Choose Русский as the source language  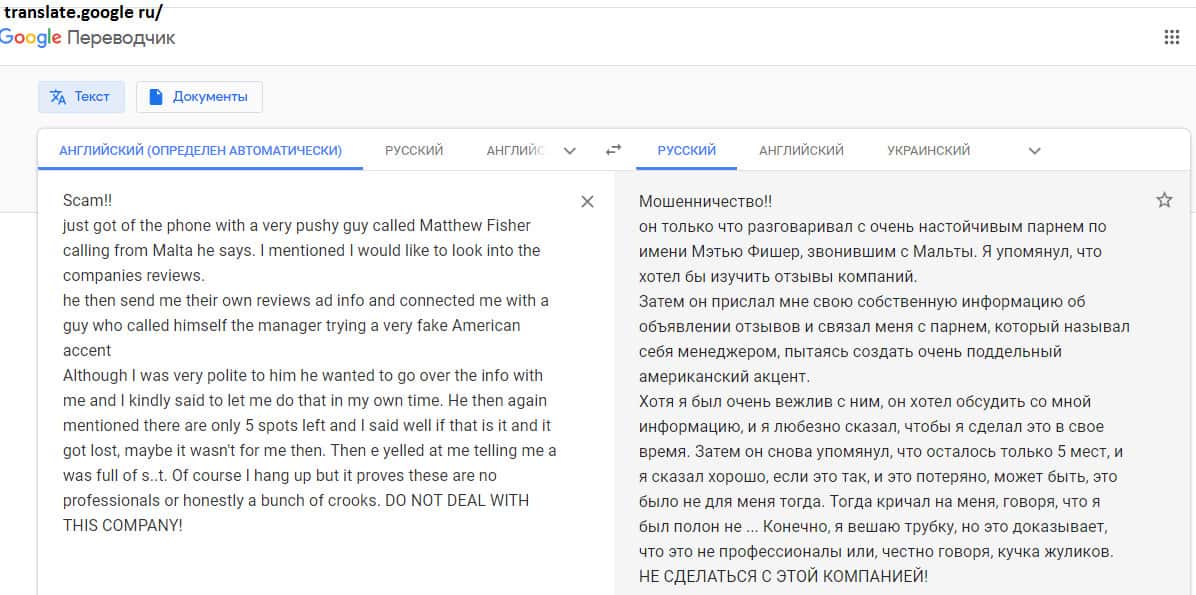[x=414, y=150]
